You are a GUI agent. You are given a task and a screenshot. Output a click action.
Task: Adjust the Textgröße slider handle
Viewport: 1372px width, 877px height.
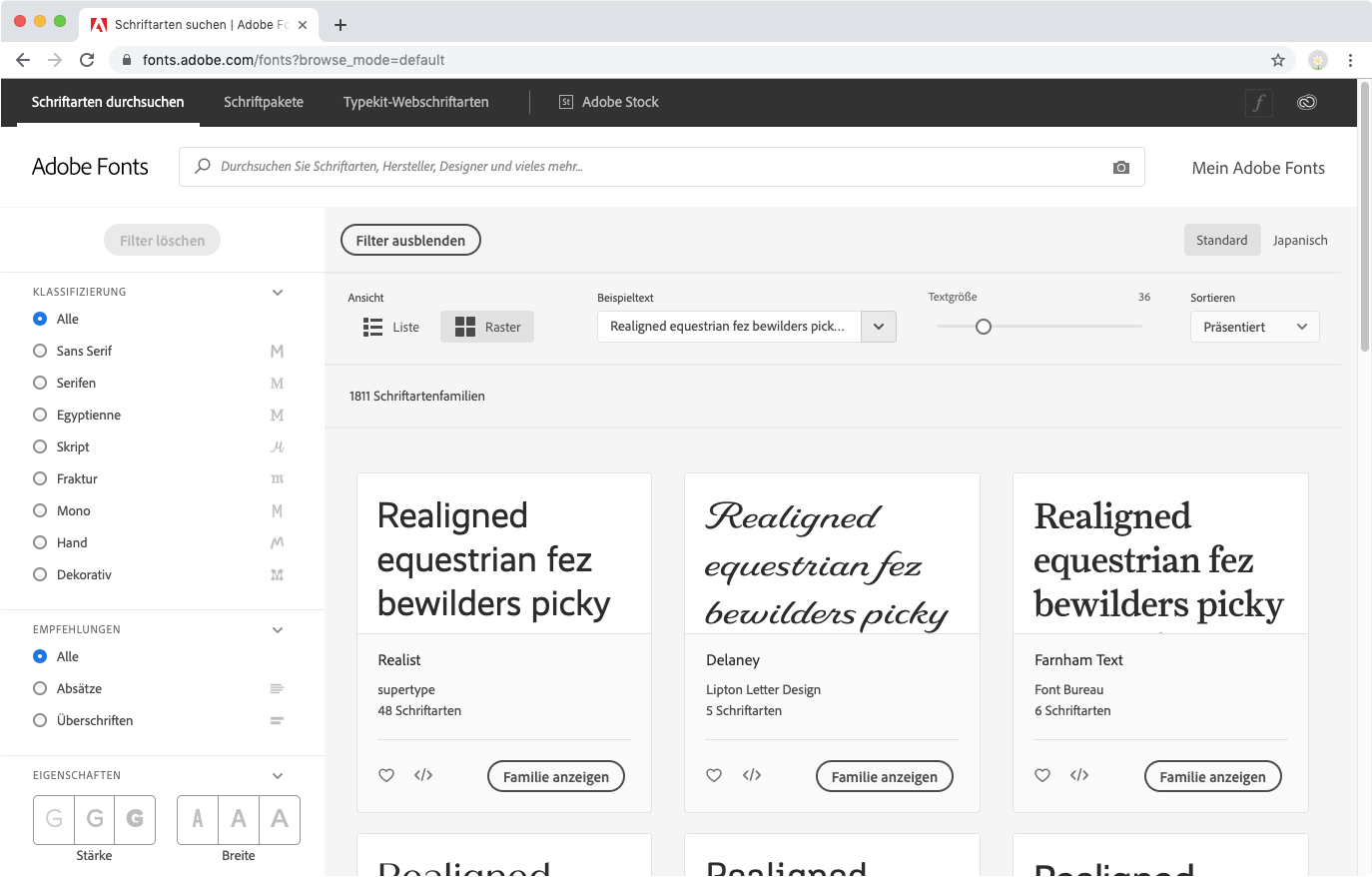(984, 327)
